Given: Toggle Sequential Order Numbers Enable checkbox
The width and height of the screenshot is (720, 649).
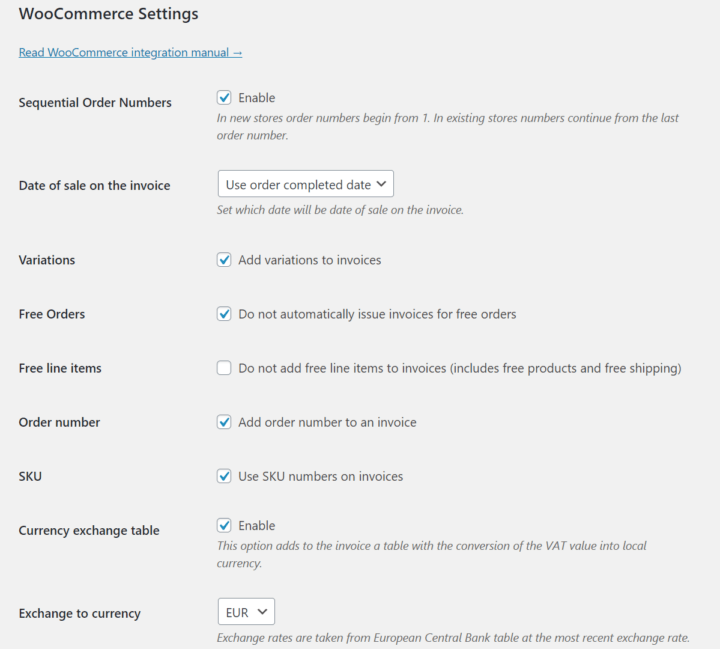Looking at the screenshot, I should tap(224, 98).
